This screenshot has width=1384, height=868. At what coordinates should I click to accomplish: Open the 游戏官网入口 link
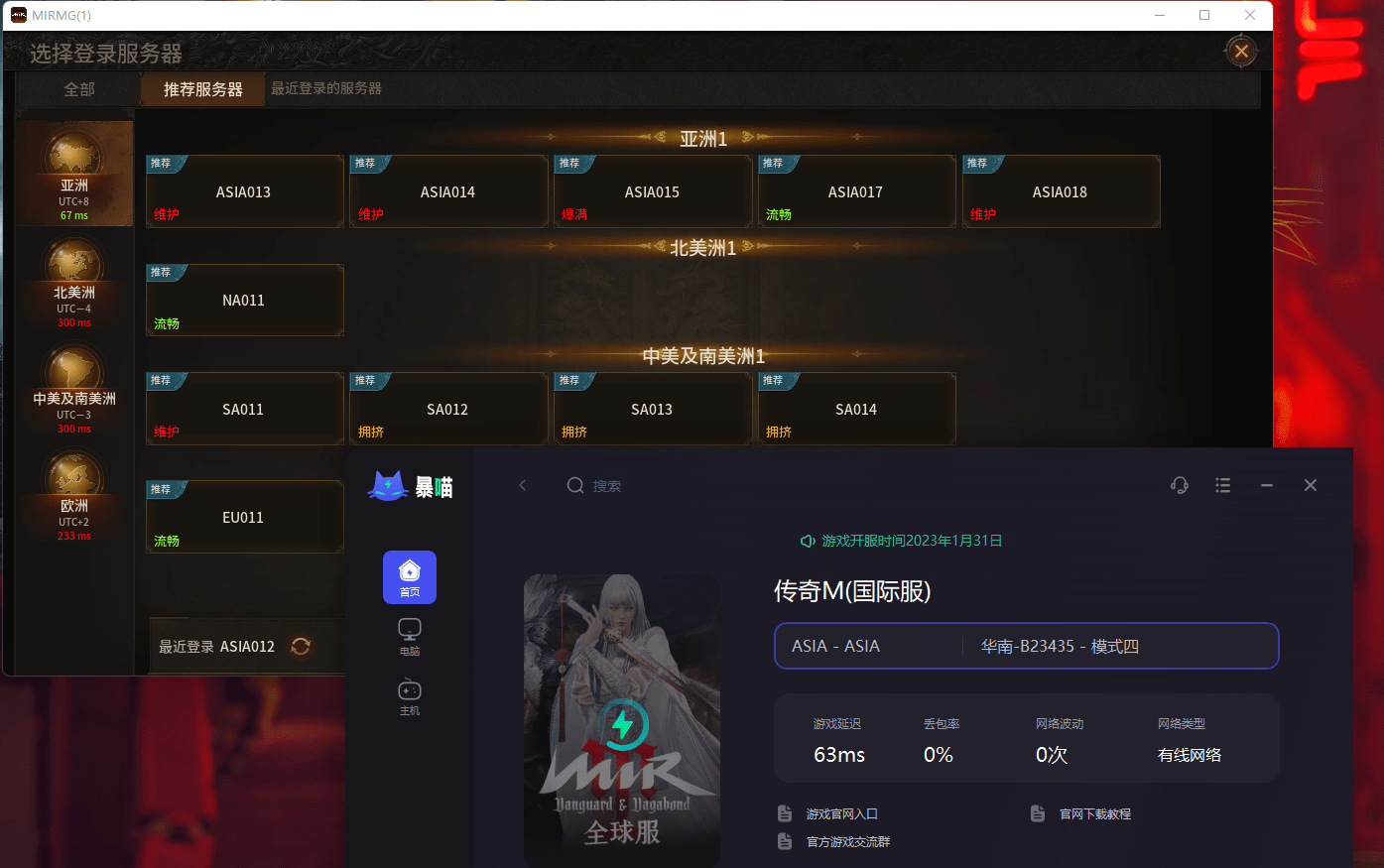coord(841,813)
